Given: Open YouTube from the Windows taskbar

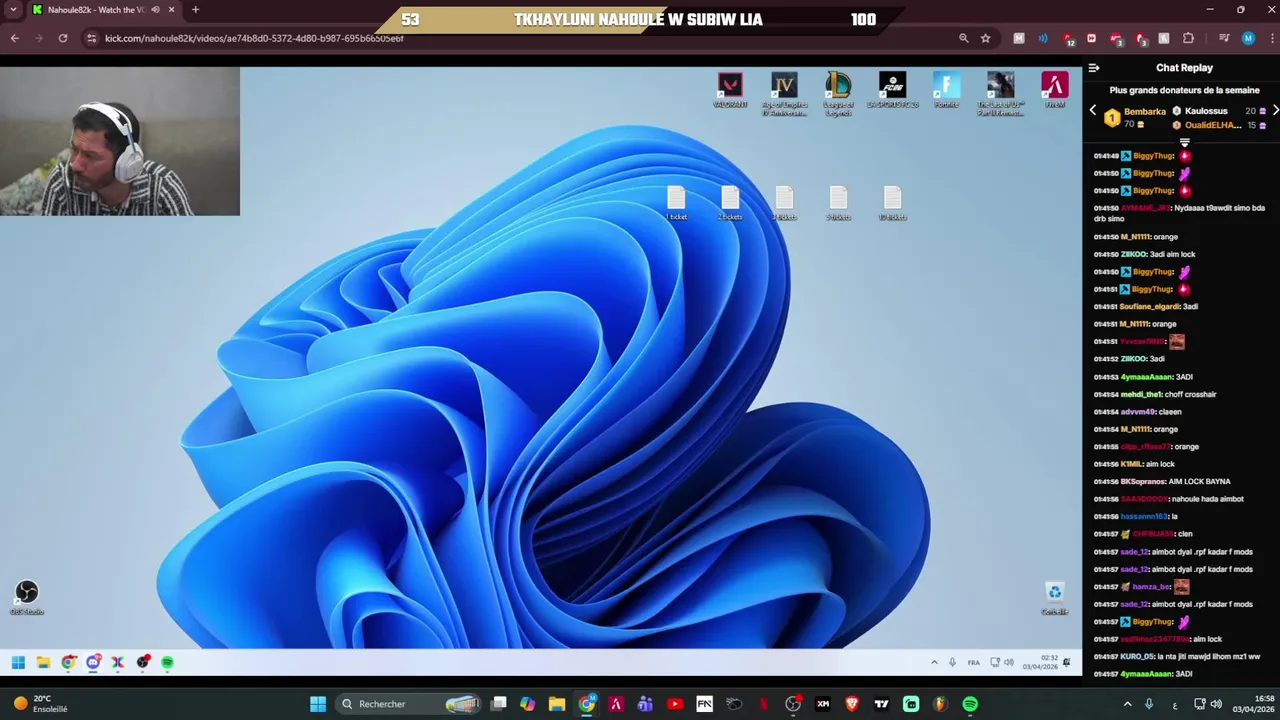Looking at the screenshot, I should 675,704.
